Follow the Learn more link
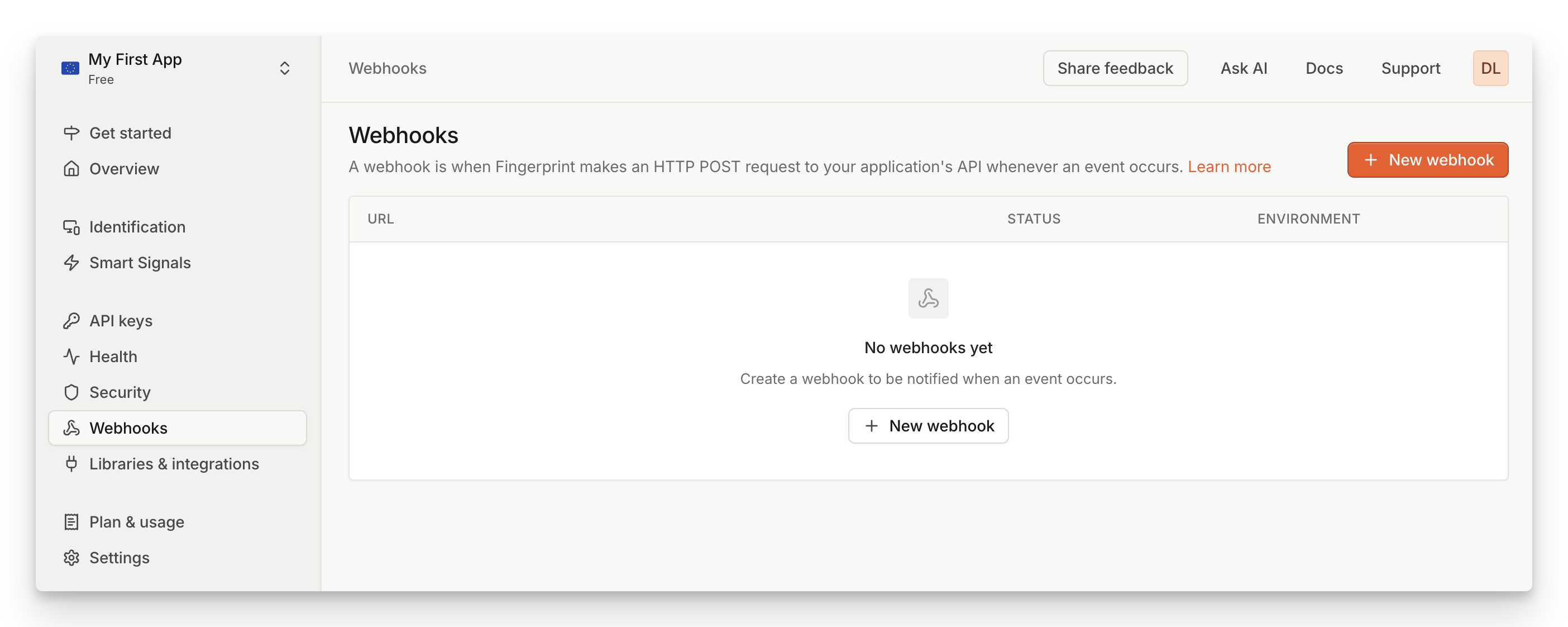1568x627 pixels. point(1228,167)
